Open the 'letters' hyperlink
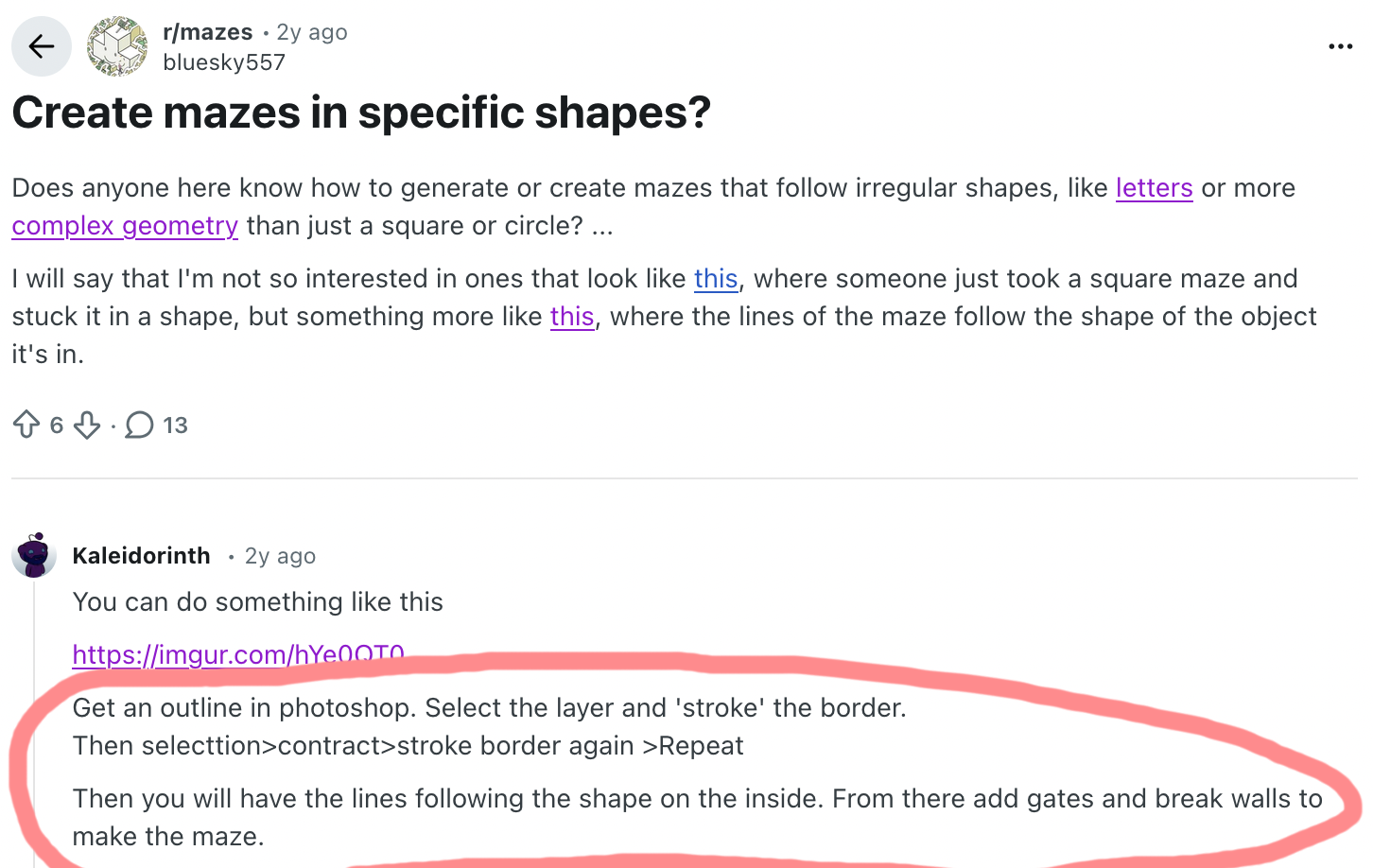Screen dimensions: 1373x868 point(1154,187)
